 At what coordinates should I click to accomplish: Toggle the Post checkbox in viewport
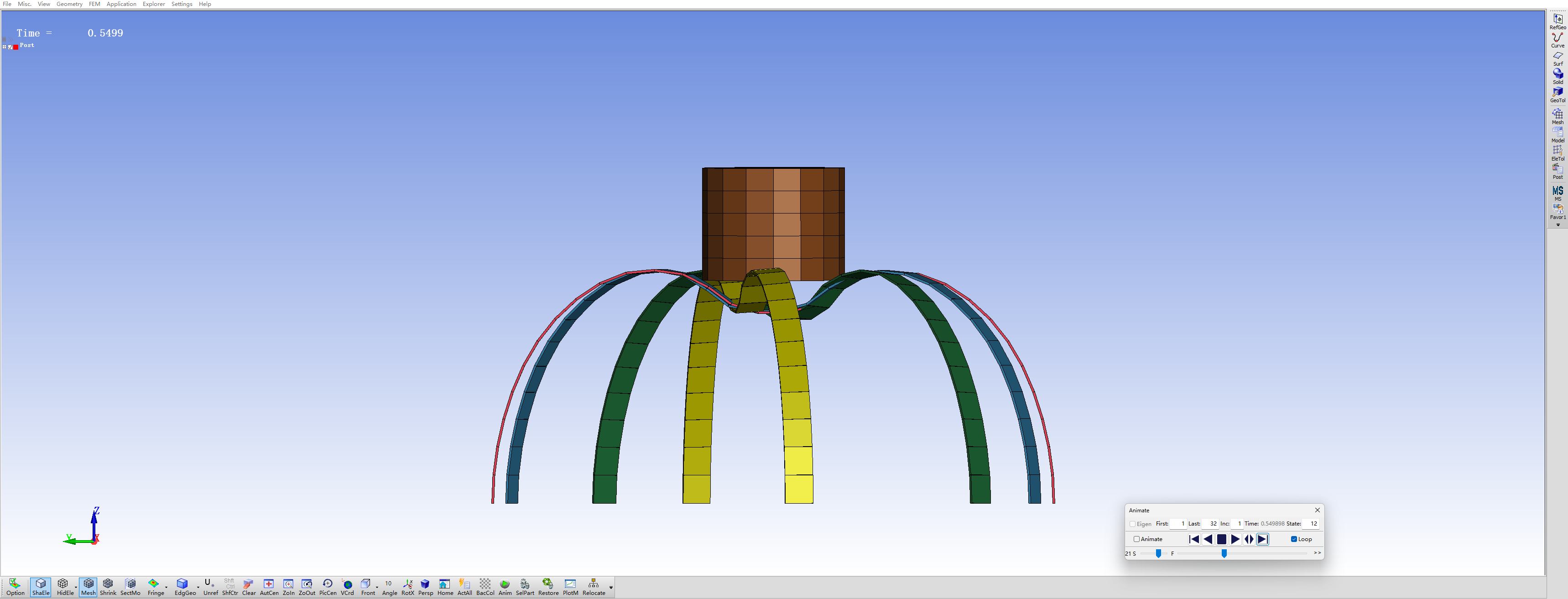coord(10,47)
